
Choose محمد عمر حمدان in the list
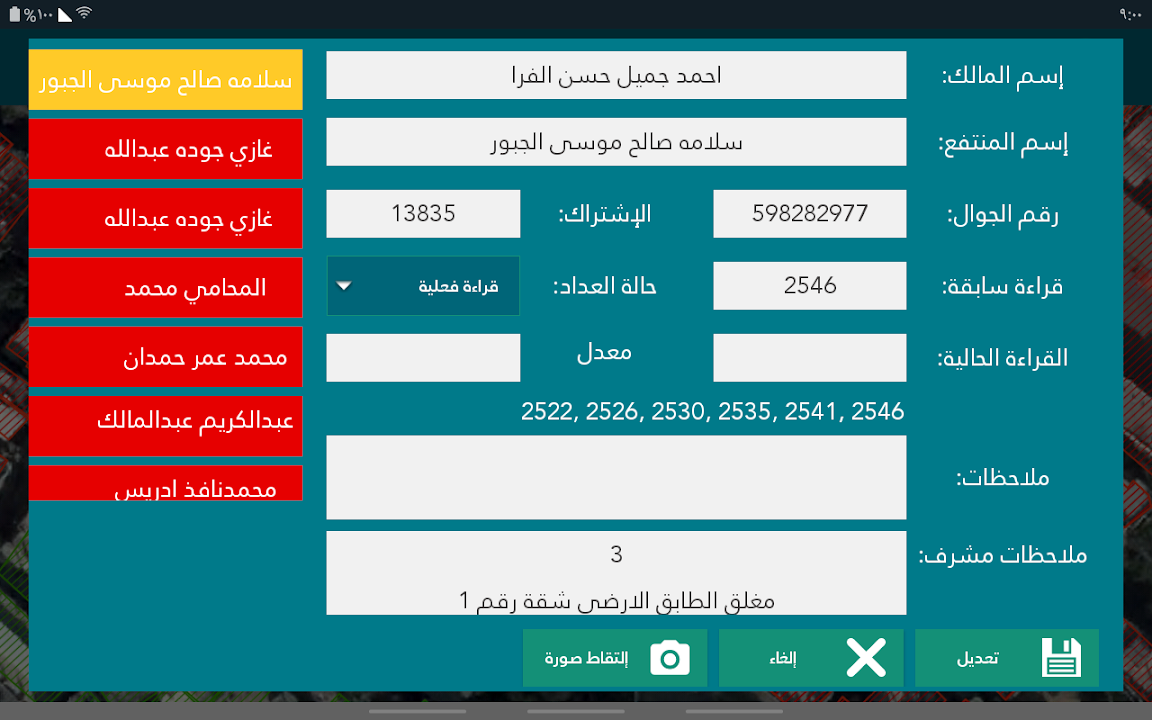point(166,357)
